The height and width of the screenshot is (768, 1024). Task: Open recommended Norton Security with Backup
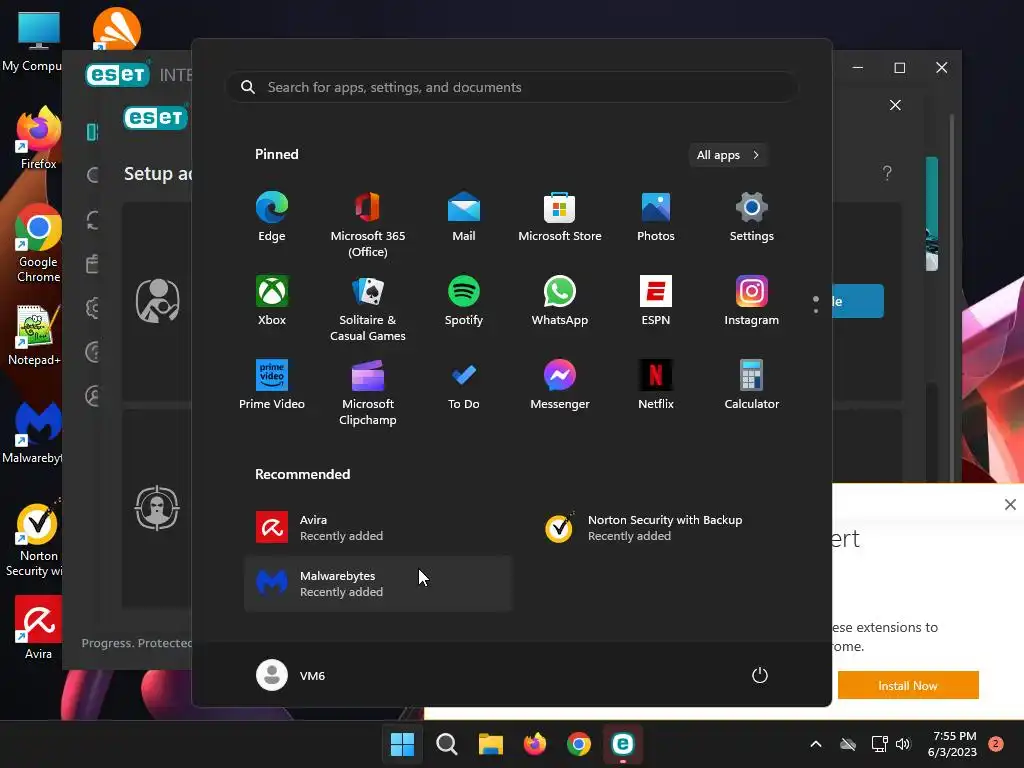665,528
